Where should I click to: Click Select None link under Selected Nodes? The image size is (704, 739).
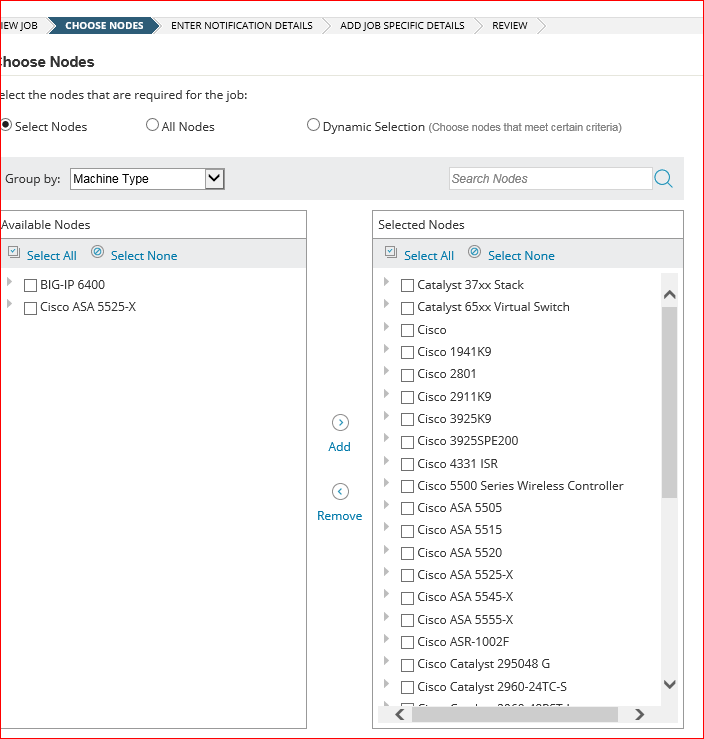coord(521,256)
